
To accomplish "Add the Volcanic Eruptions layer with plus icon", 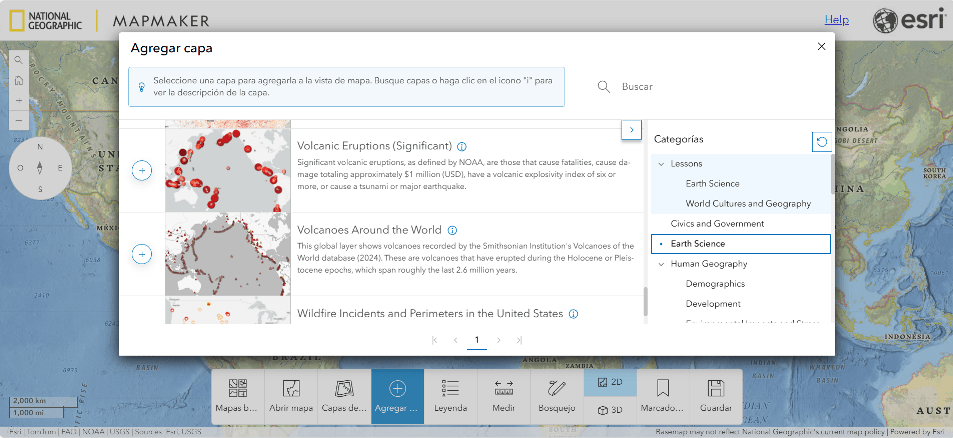I will [x=142, y=171].
